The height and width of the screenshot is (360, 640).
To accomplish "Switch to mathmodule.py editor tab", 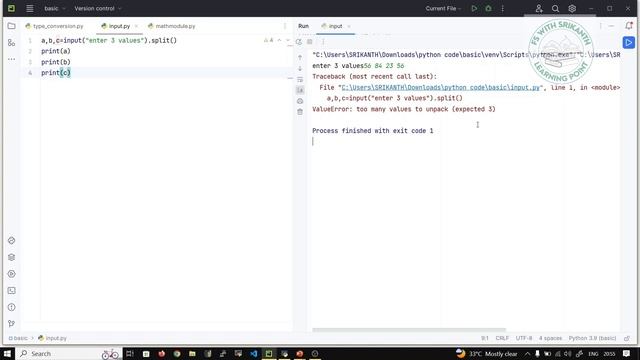I will [172, 26].
